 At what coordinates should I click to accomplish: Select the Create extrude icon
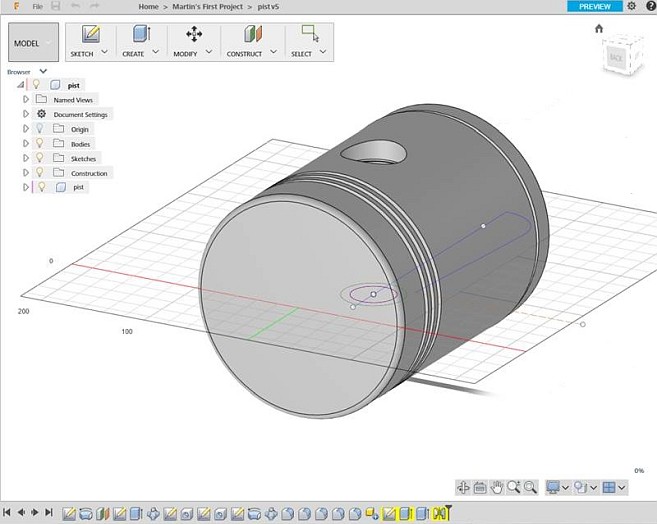(140, 35)
